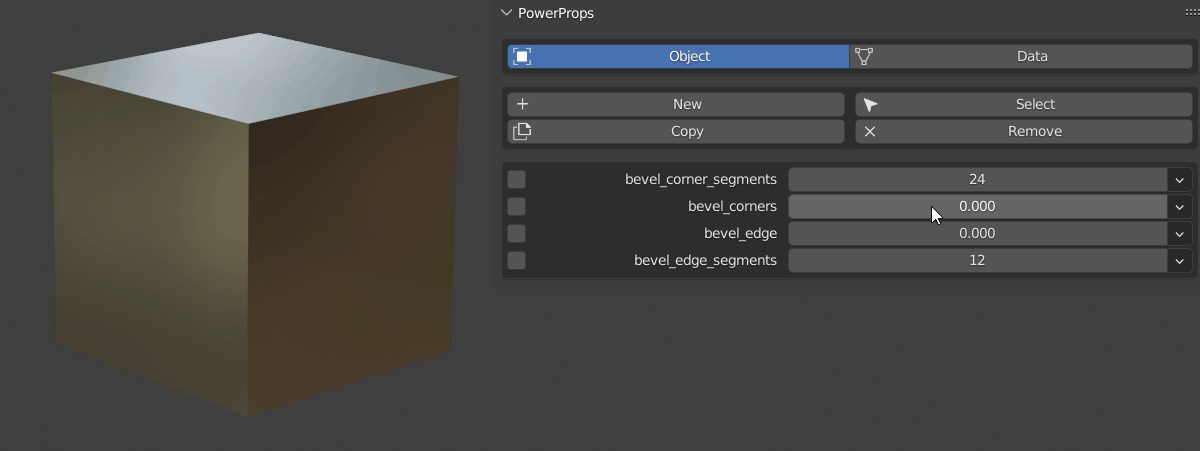1200x451 pixels.
Task: Click the bevel_corners label
Action: tap(732, 206)
